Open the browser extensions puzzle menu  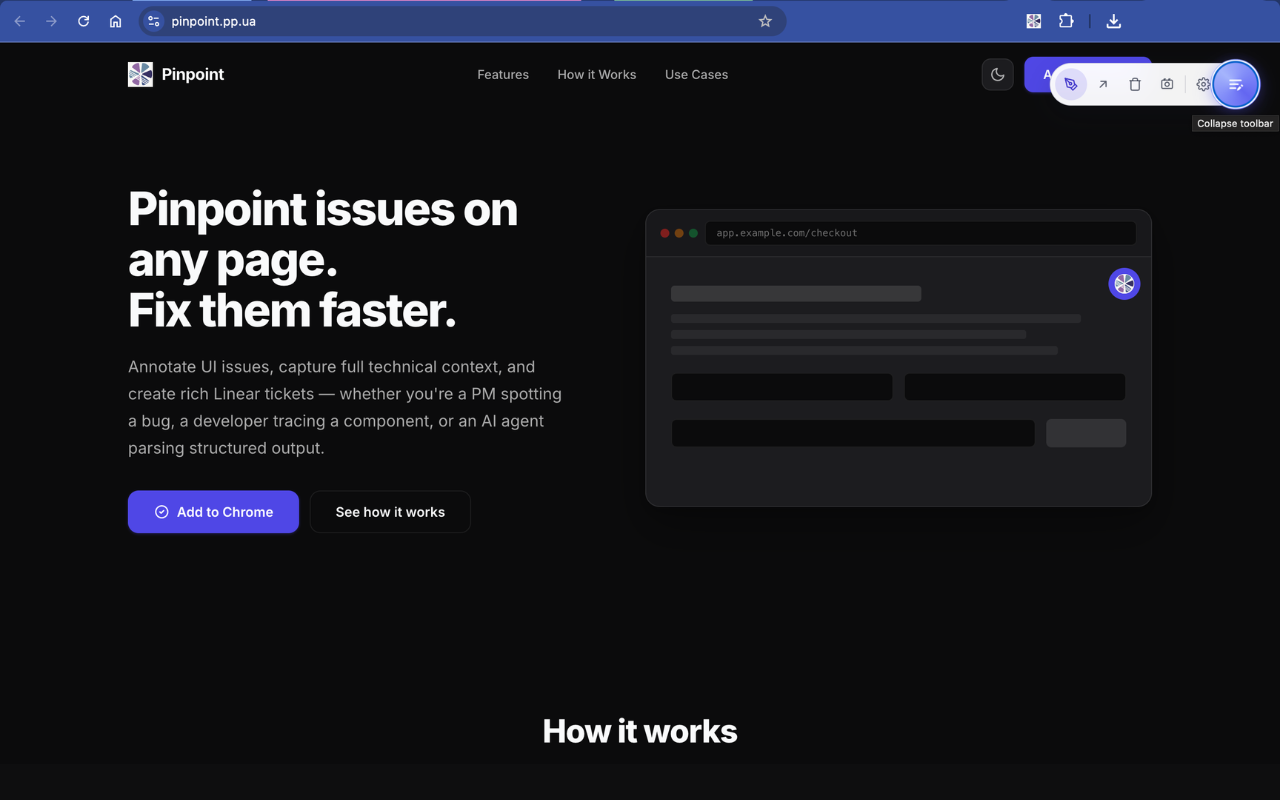tap(1066, 21)
